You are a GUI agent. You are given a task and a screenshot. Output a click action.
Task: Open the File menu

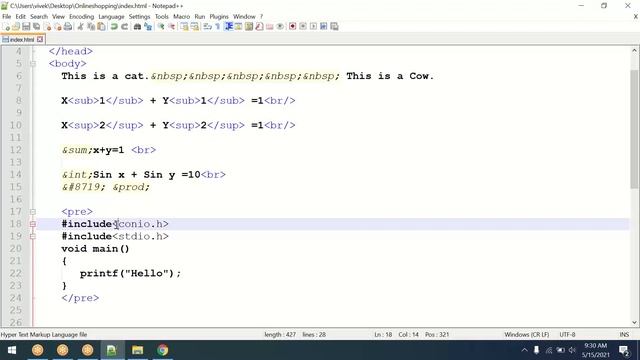tap(7, 17)
